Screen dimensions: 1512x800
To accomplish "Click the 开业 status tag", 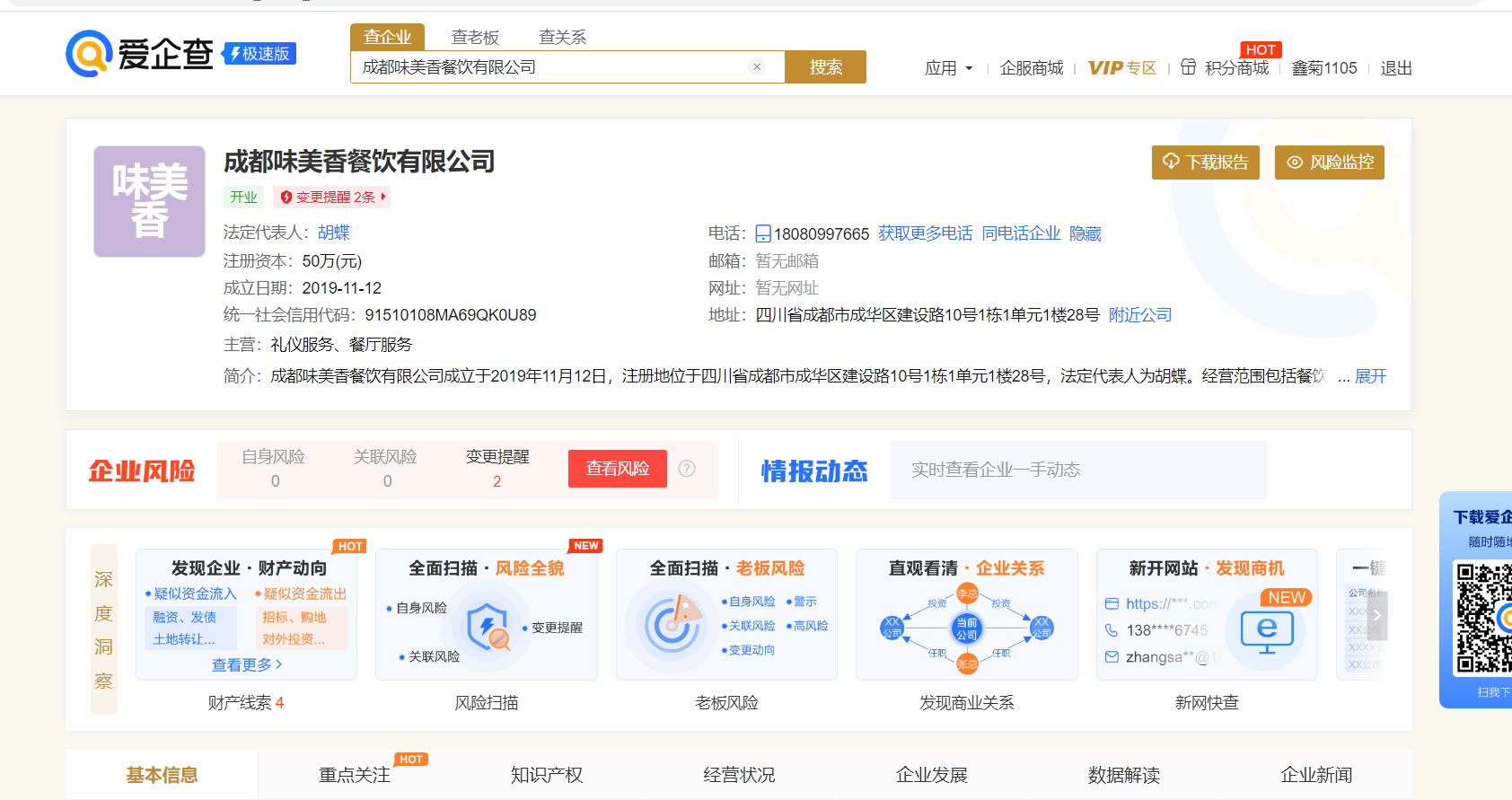I will coord(243,197).
